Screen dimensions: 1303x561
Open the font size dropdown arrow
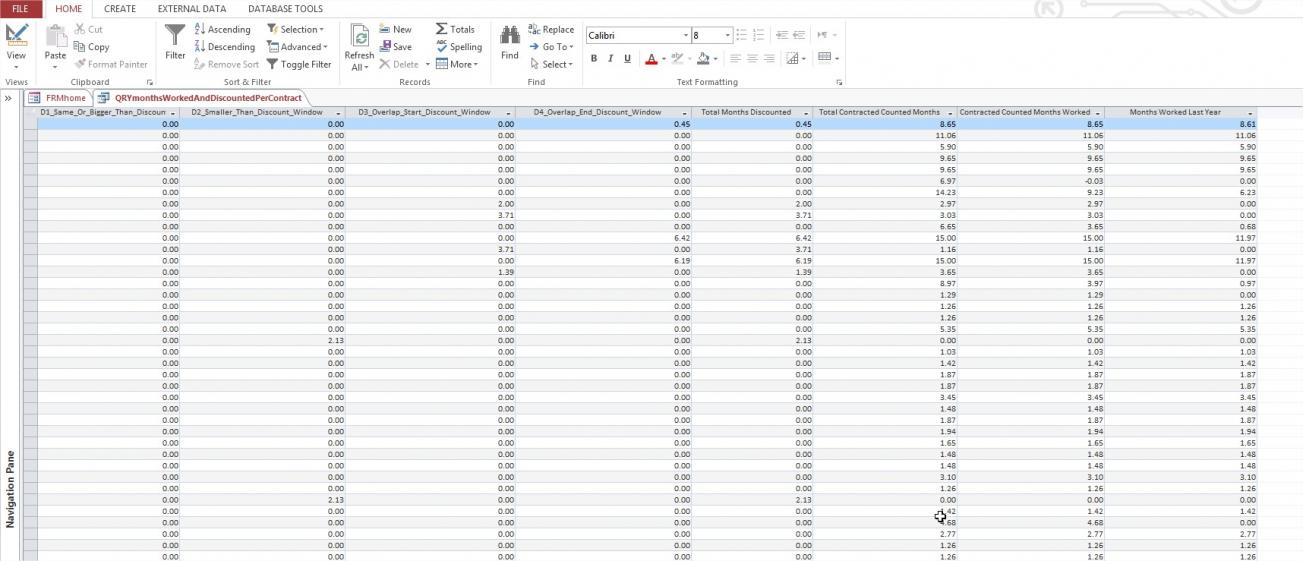click(727, 36)
